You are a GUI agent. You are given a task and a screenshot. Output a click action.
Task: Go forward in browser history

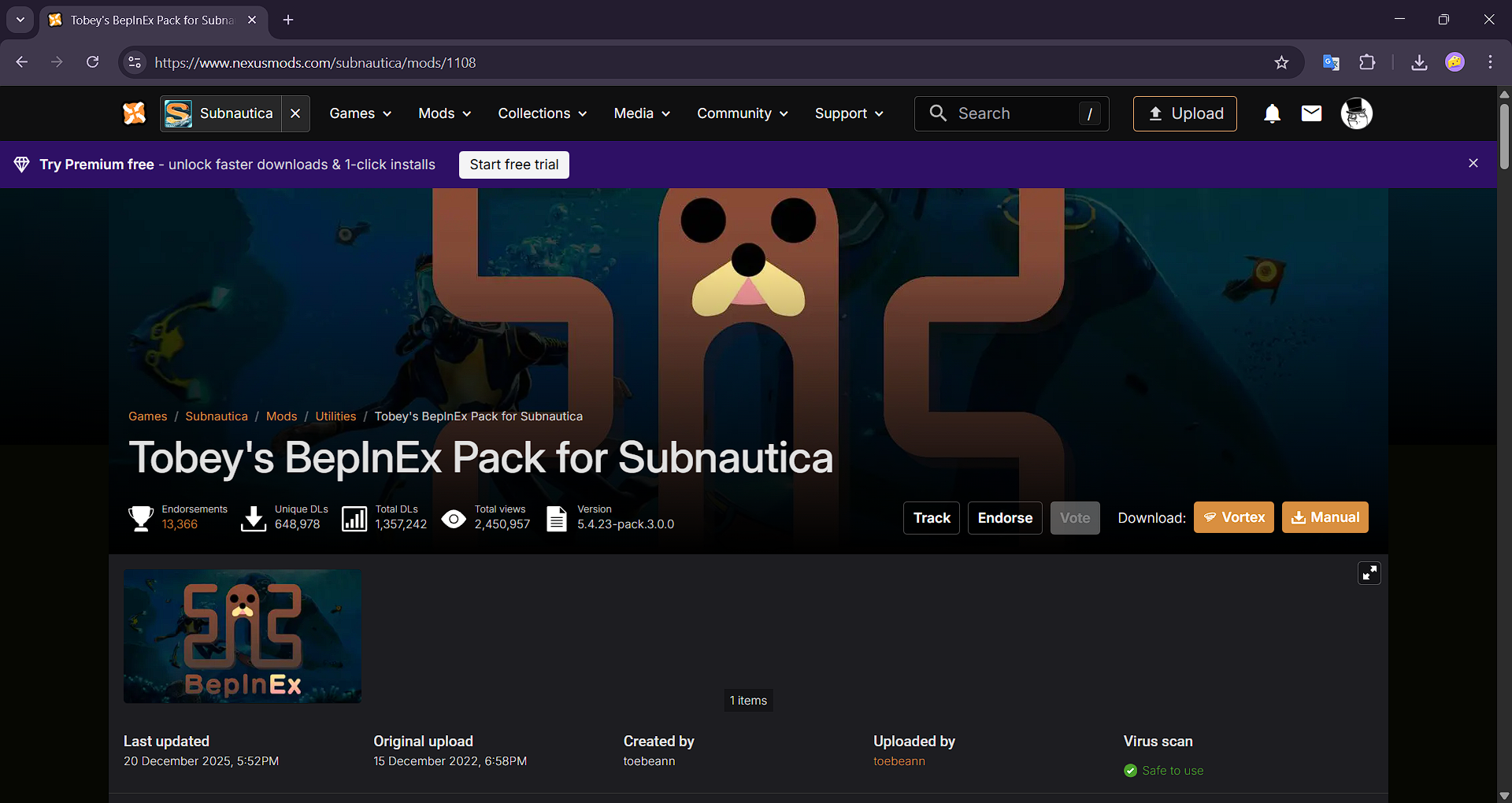pos(57,62)
